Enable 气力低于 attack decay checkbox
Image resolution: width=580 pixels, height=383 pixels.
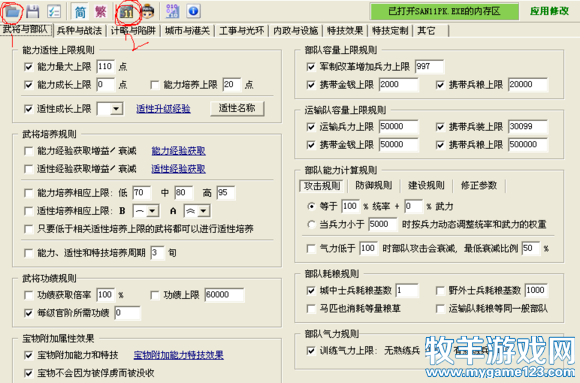tap(311, 249)
